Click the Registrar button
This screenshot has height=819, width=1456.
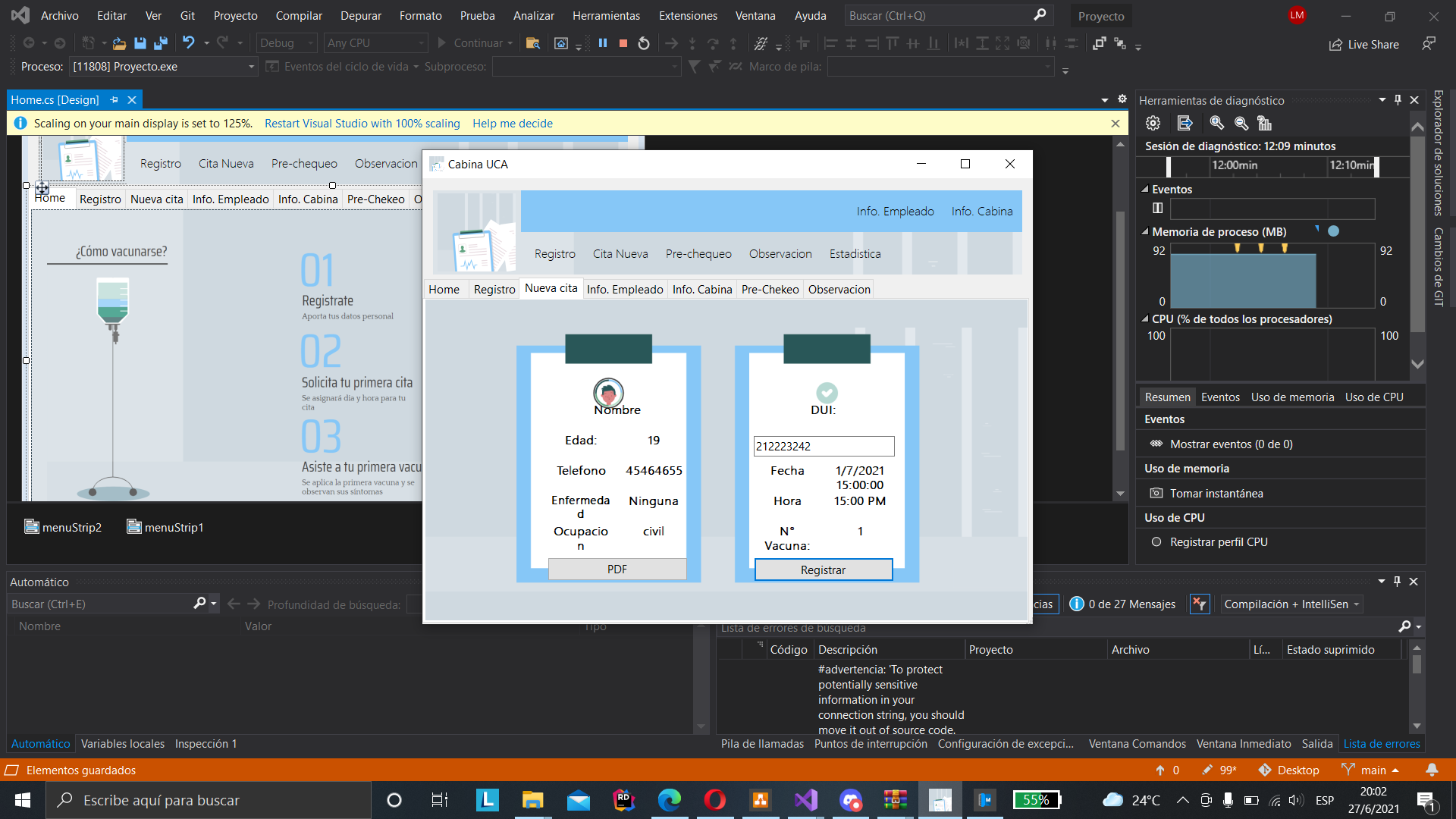824,570
